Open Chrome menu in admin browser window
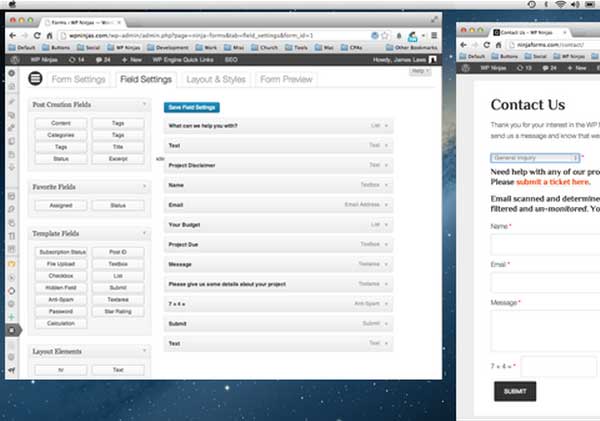The height and width of the screenshot is (421, 600). coord(434,36)
